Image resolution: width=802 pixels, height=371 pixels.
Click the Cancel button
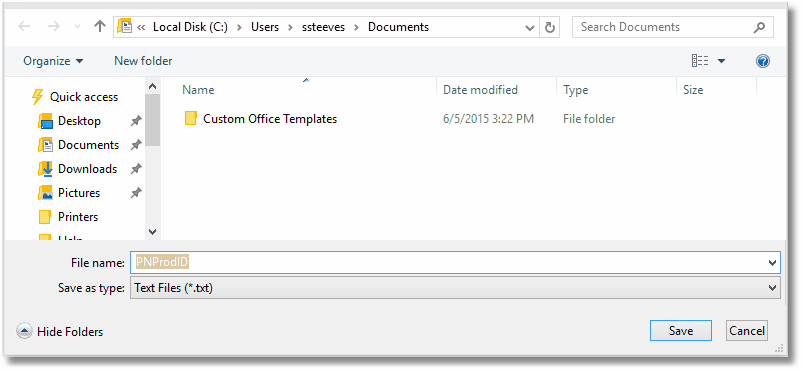[x=747, y=331]
